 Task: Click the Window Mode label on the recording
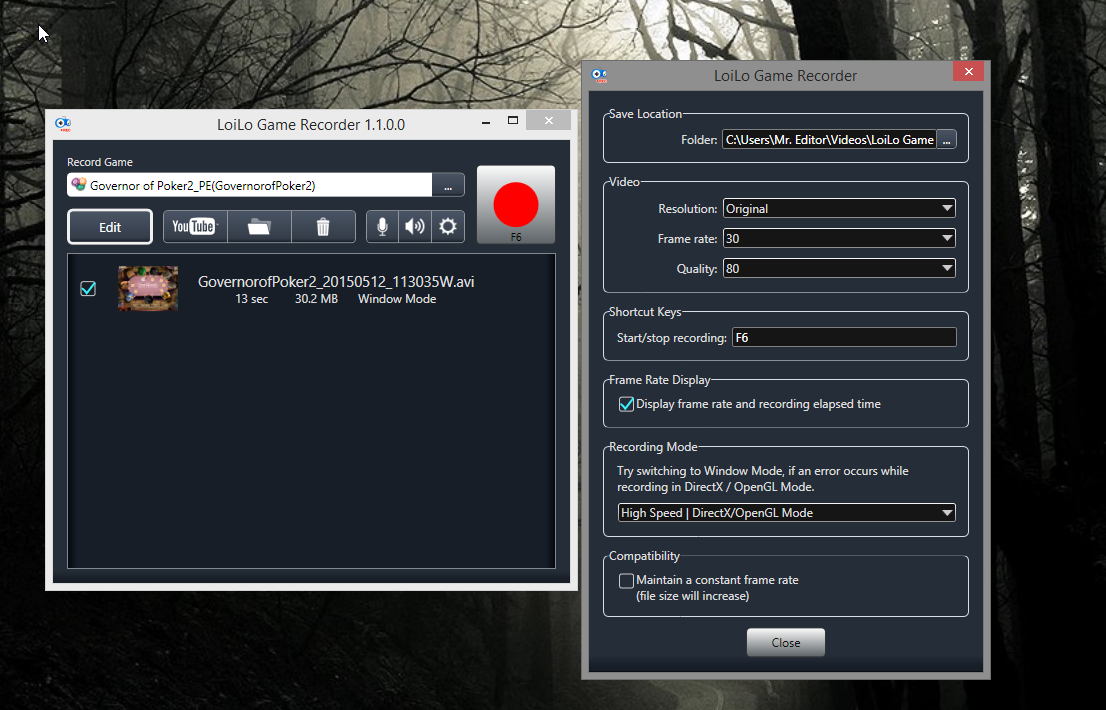tap(397, 299)
